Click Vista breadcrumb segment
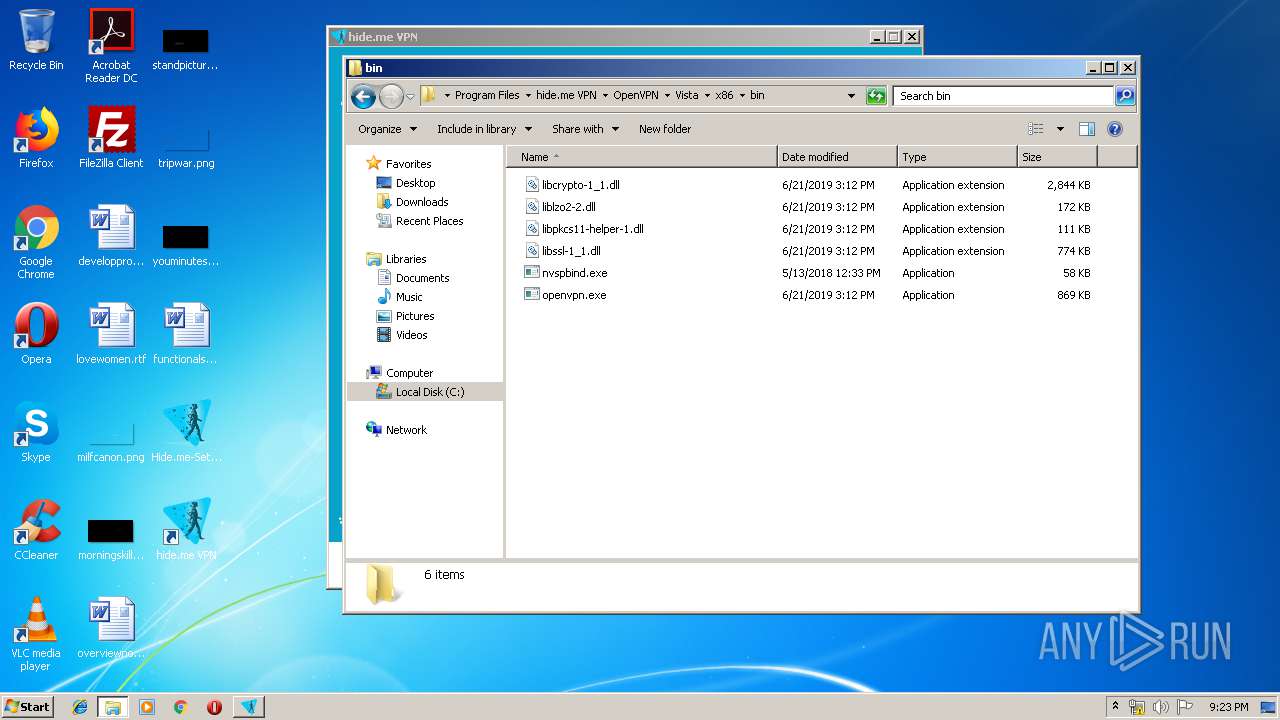 [x=687, y=96]
